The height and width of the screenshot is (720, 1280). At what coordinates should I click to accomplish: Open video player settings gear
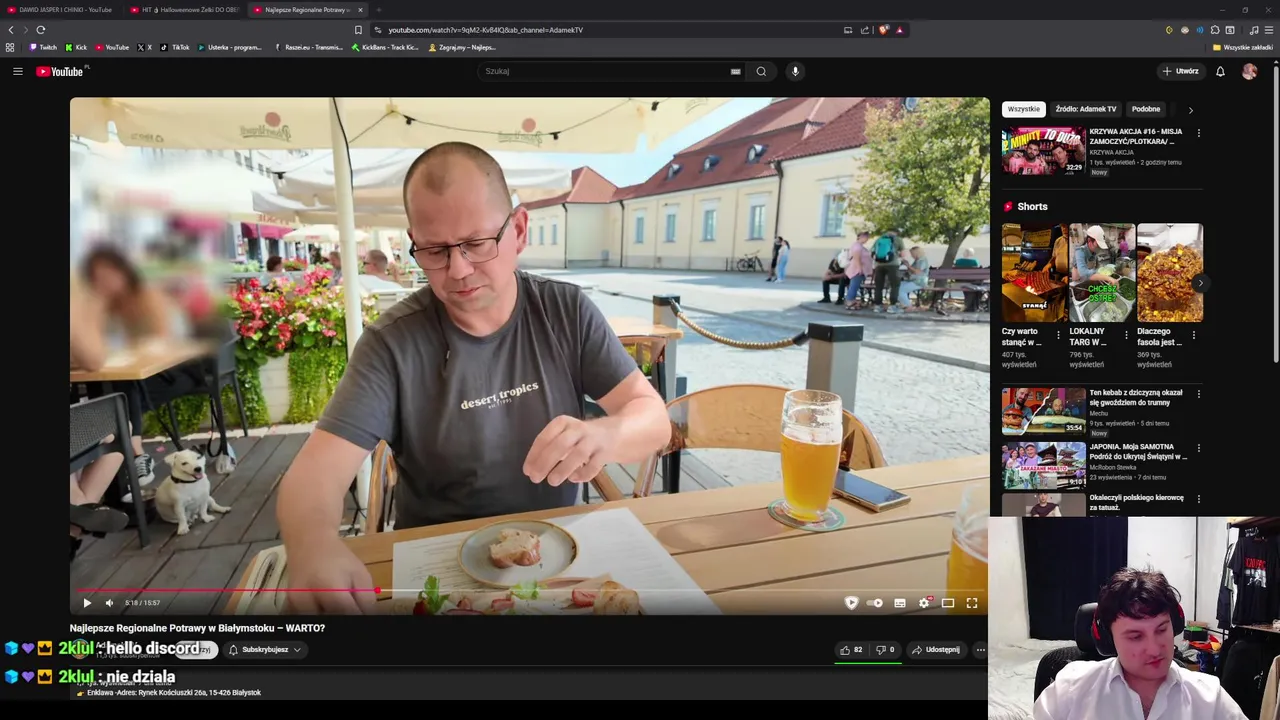tap(924, 603)
